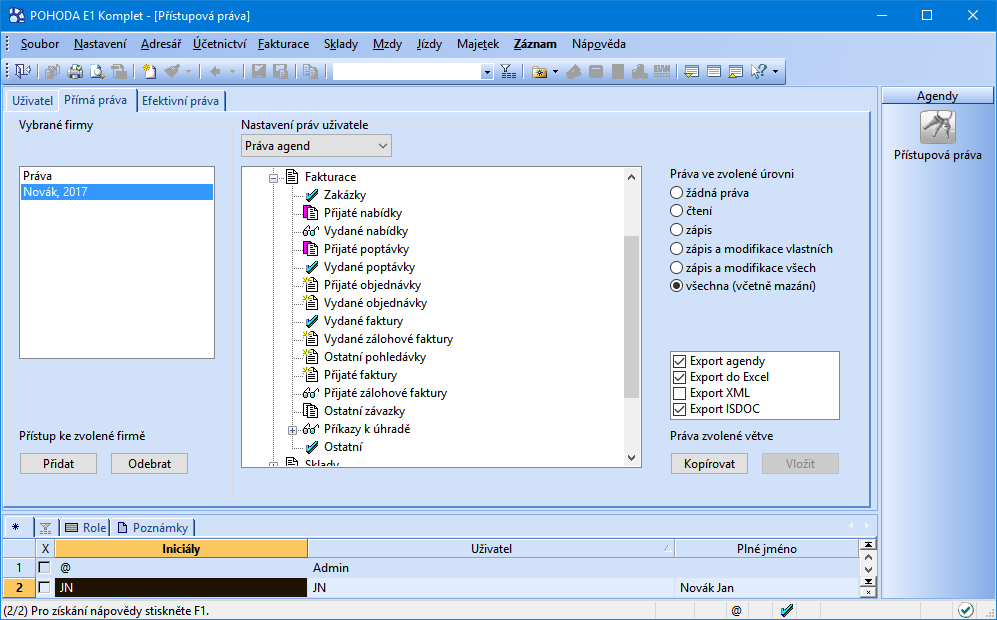997x620 pixels.
Task: Select 'Vydané zálohové faktury' in the tree
Action: tap(388, 339)
